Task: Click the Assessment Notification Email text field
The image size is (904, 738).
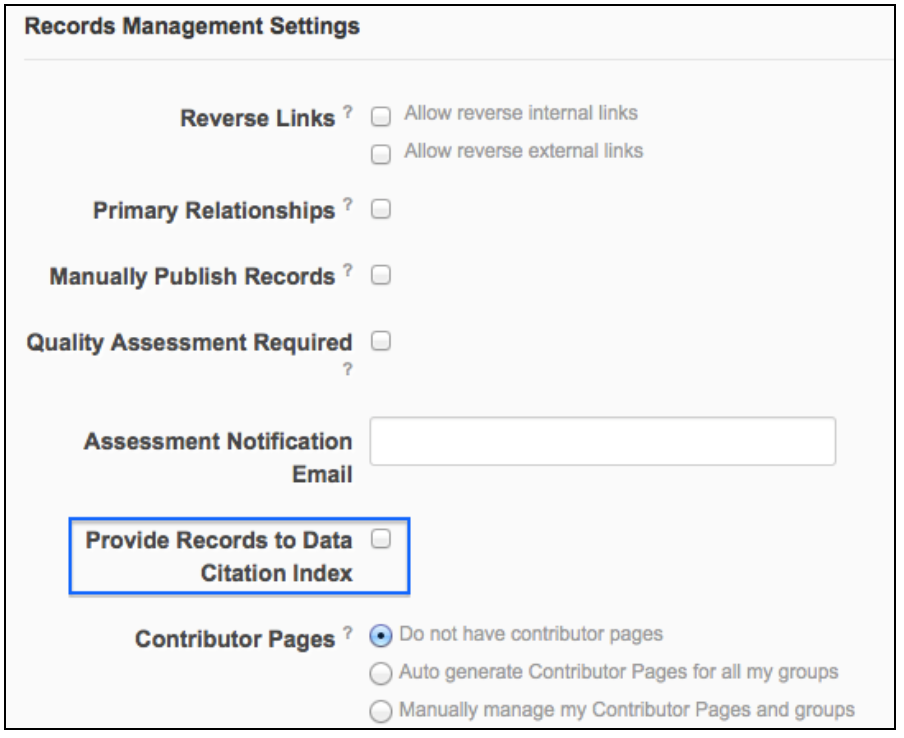Action: (602, 441)
